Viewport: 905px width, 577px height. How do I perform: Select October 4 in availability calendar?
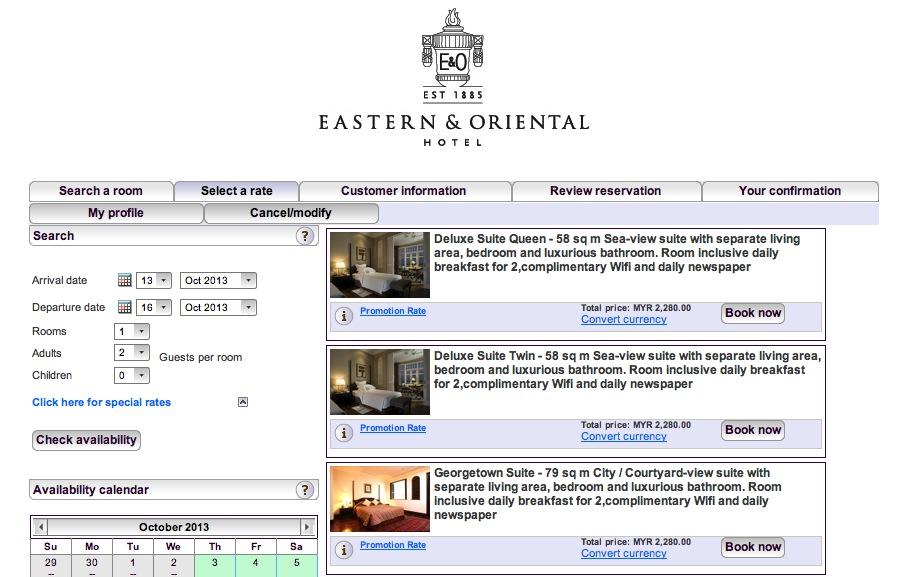256,565
